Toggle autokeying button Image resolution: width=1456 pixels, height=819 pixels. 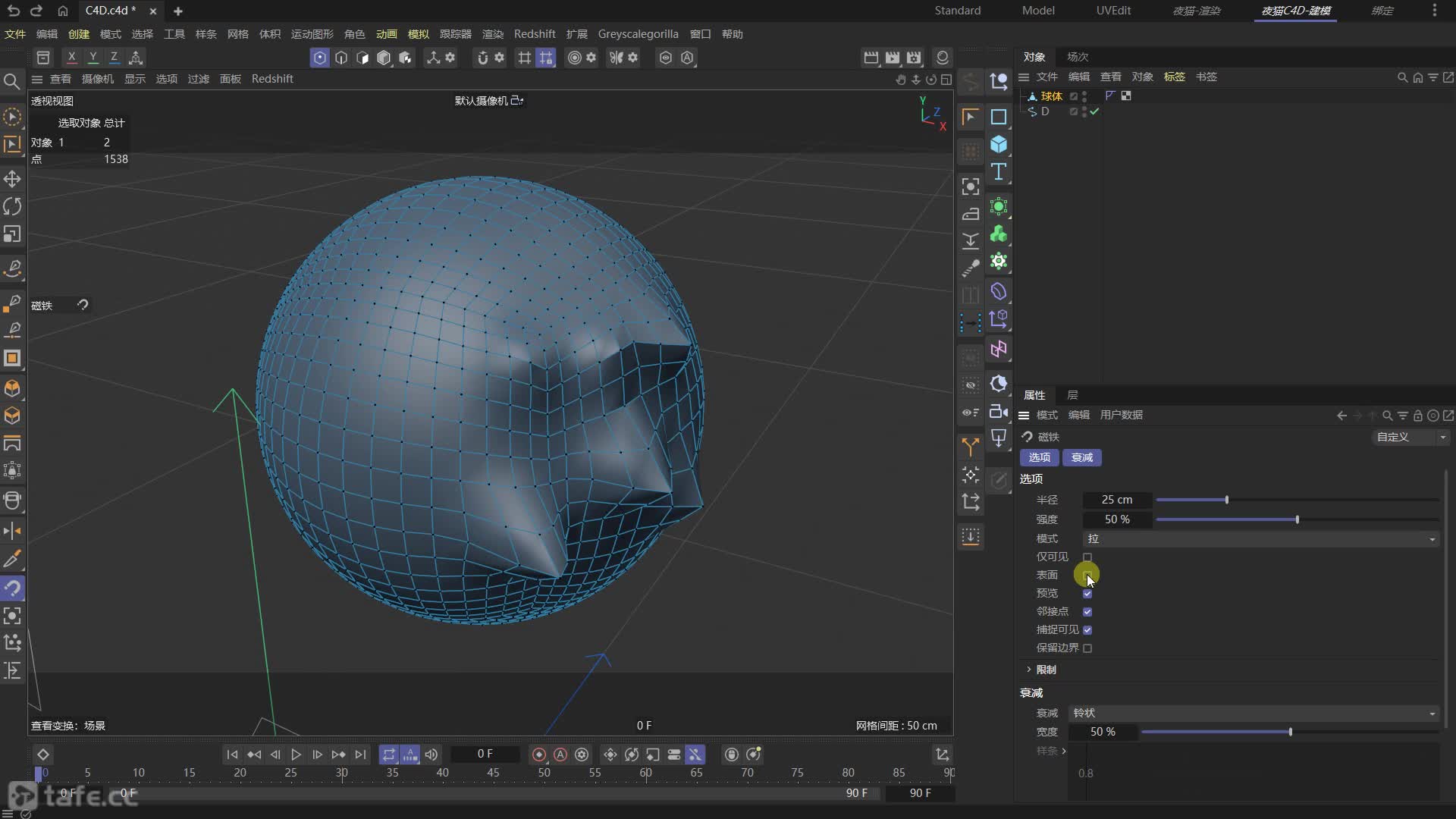560,755
